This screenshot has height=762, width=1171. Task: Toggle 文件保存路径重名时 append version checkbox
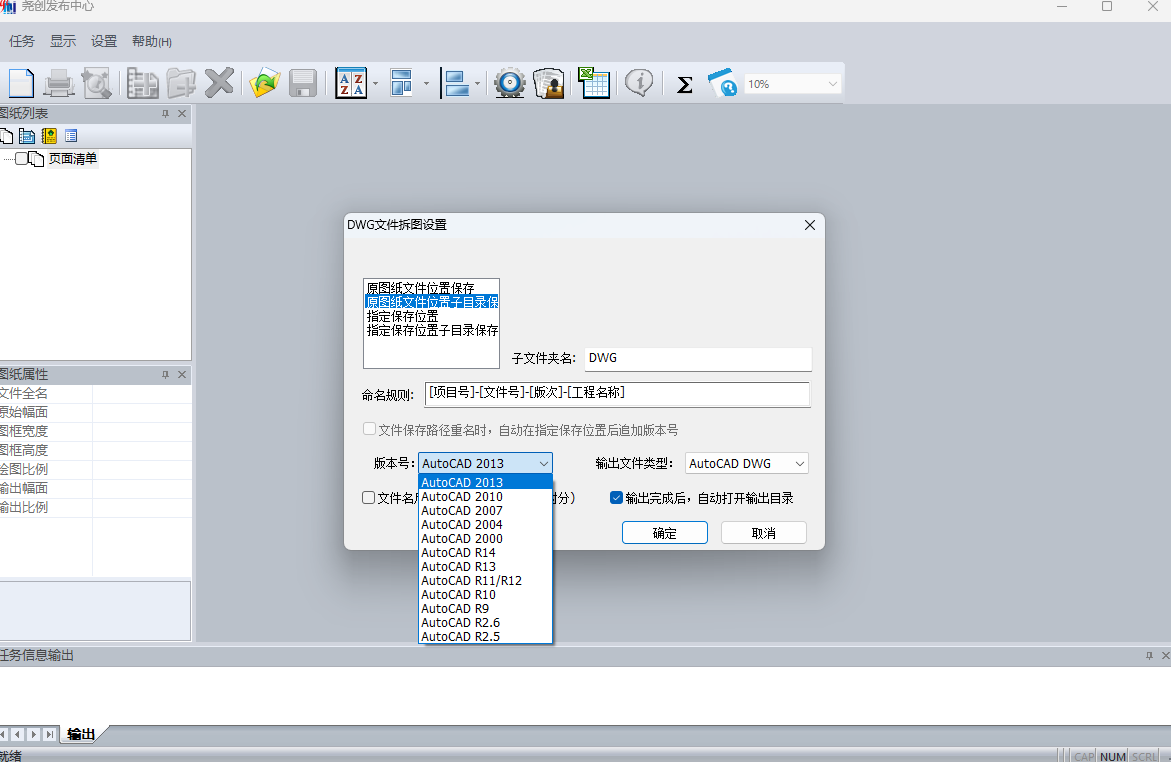click(369, 429)
